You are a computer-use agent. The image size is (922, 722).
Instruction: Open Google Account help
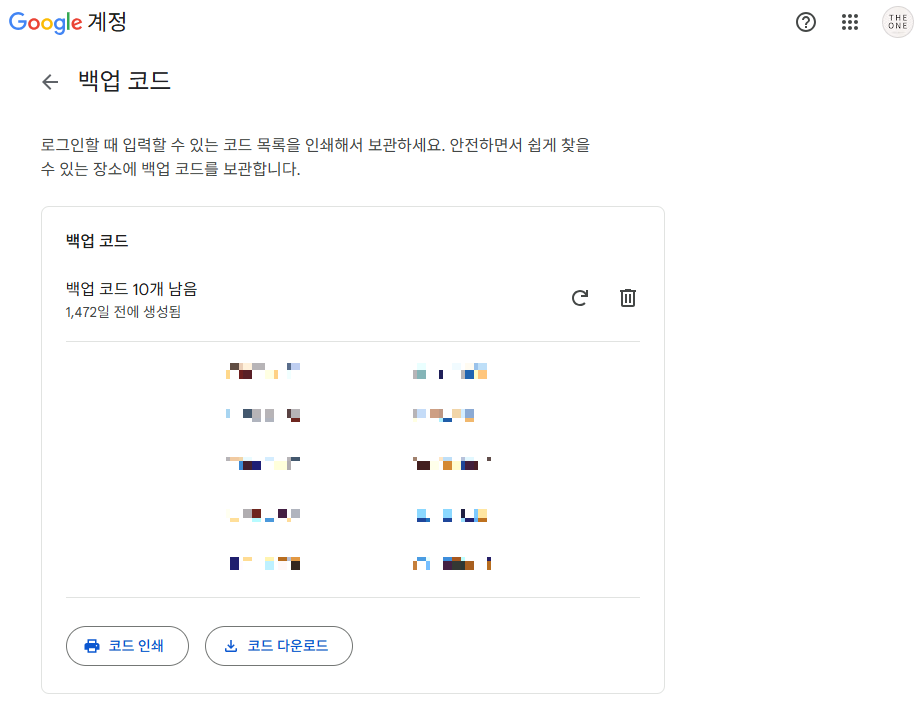[805, 22]
